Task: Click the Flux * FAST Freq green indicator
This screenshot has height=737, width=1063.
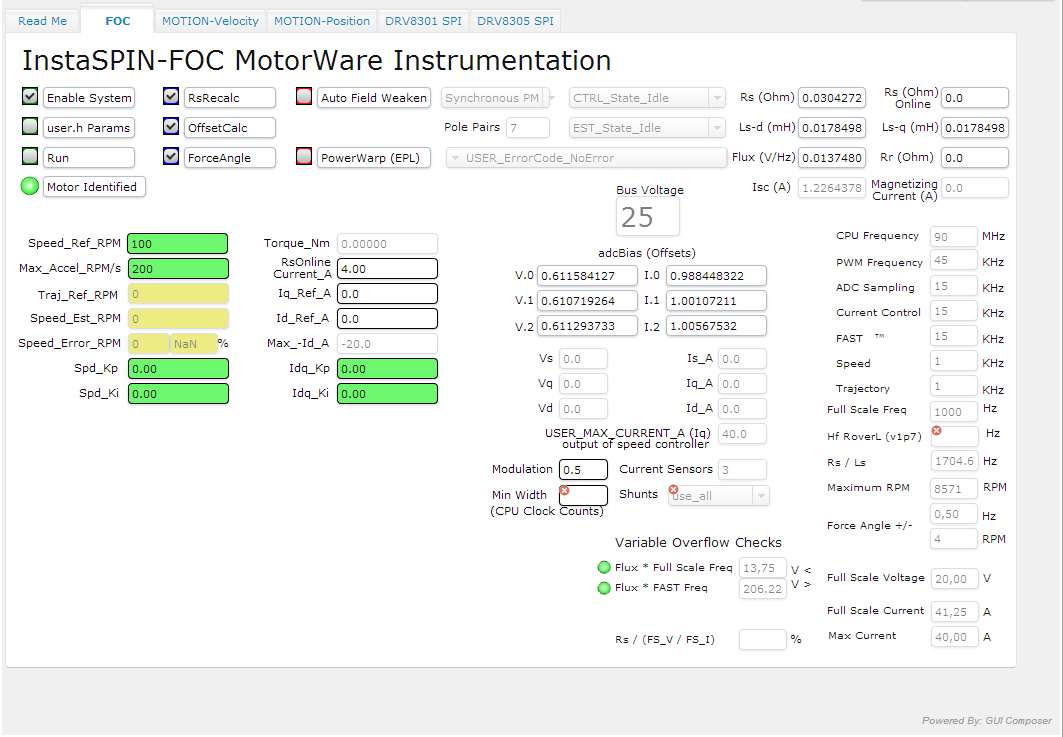Action: [x=603, y=588]
